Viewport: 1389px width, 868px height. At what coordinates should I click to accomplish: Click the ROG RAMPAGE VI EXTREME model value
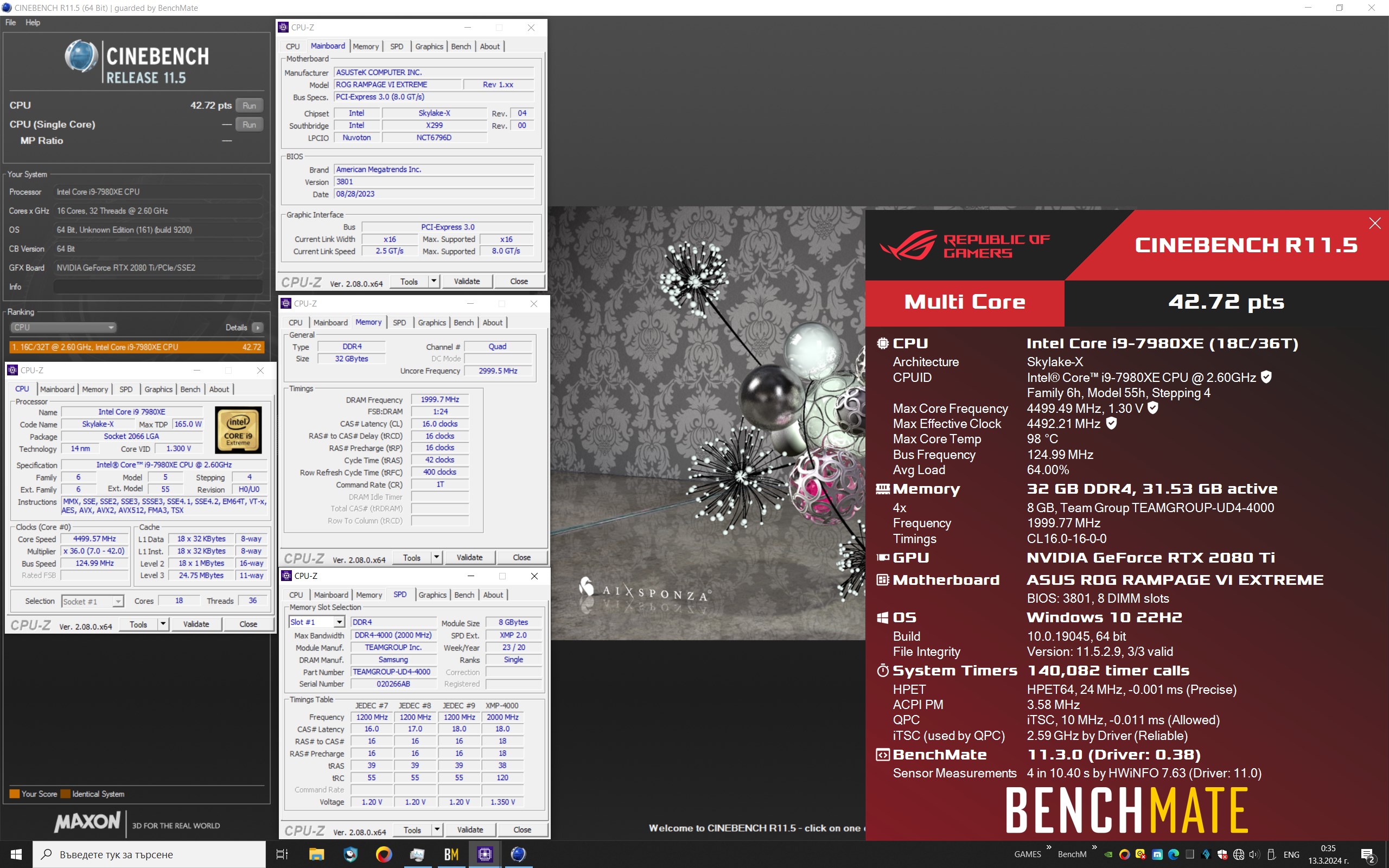[x=397, y=85]
